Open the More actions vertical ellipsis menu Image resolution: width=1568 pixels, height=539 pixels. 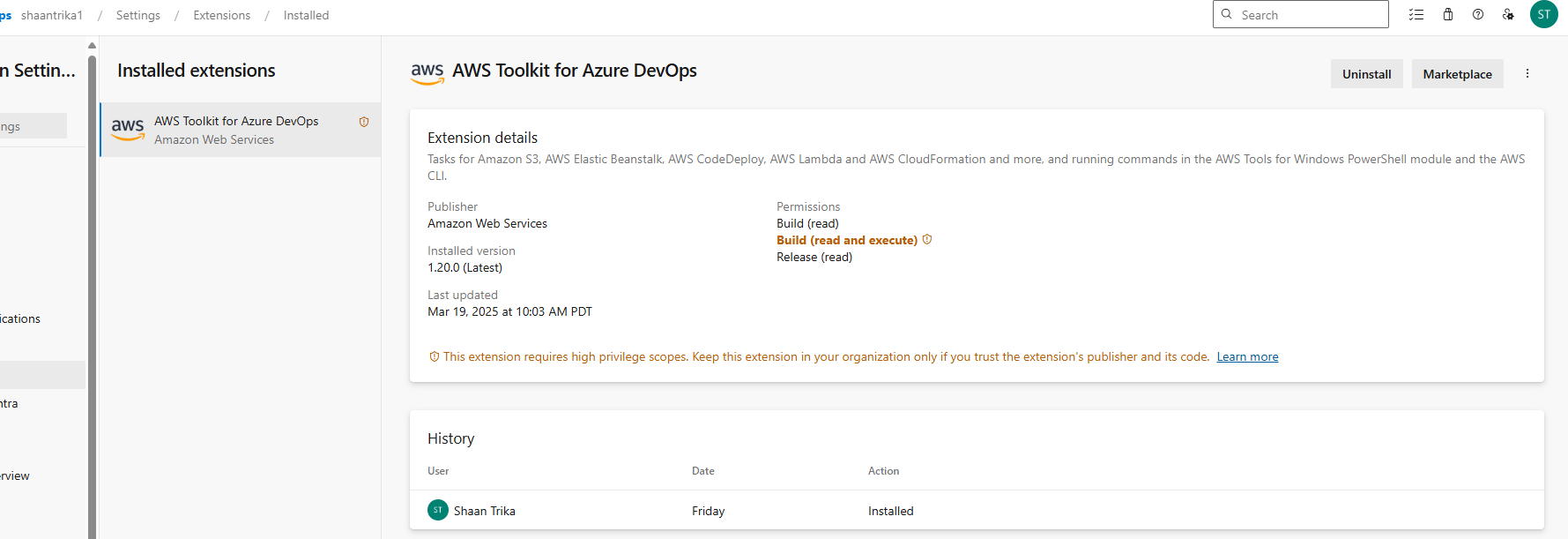pos(1527,73)
